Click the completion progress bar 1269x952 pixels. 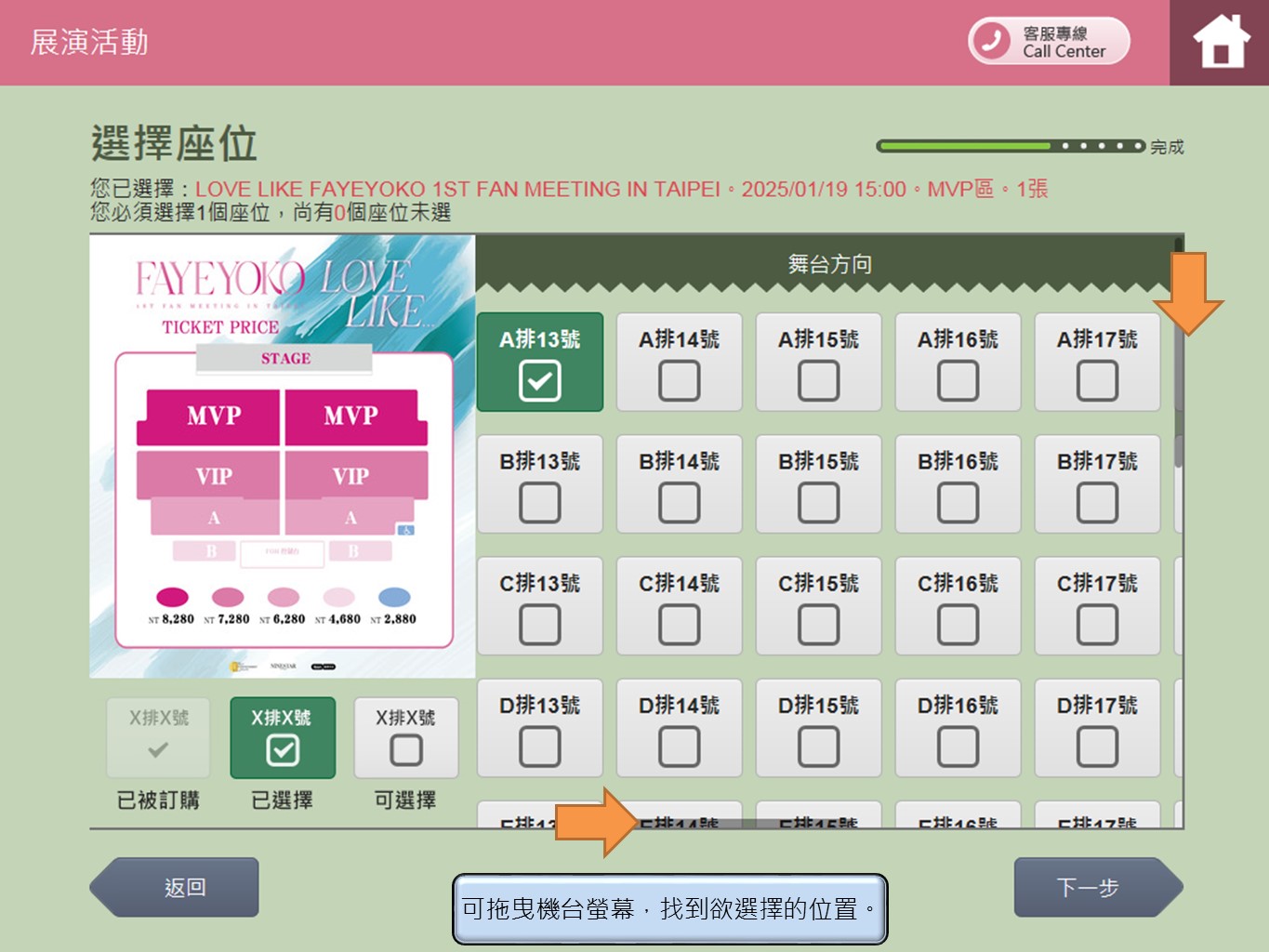pyautogui.click(x=1010, y=146)
